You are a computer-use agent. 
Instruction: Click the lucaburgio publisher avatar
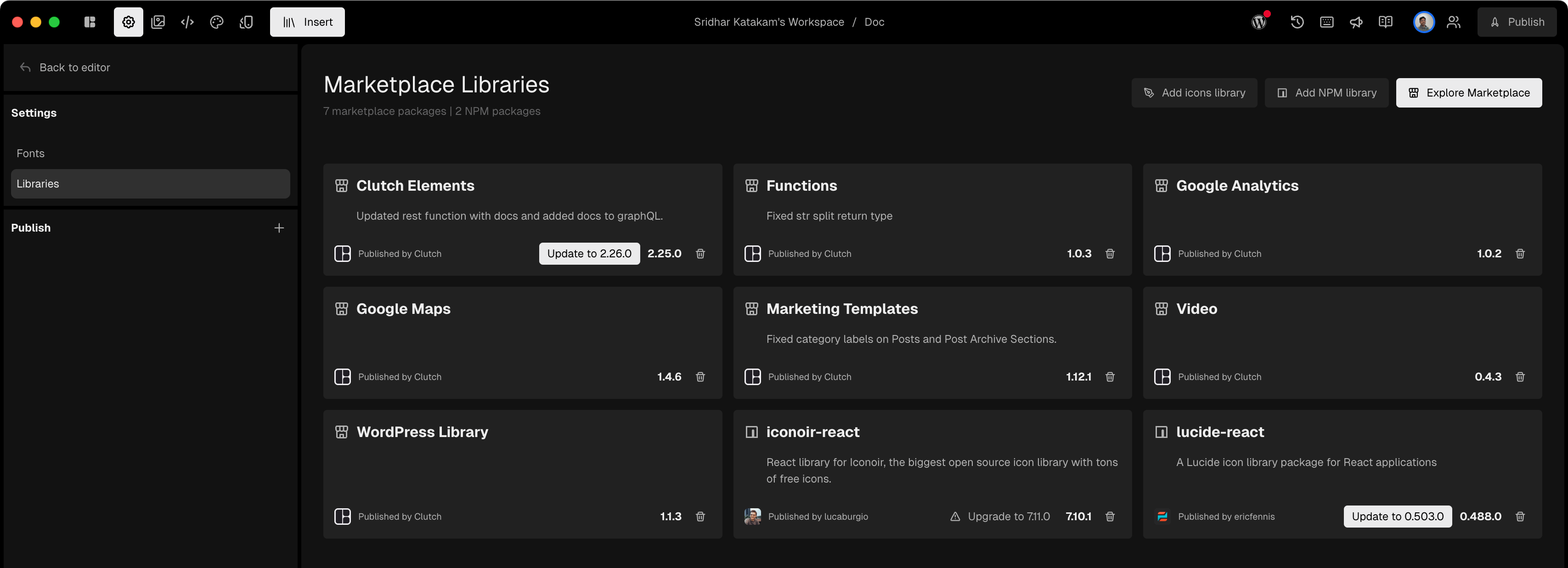pyautogui.click(x=752, y=516)
